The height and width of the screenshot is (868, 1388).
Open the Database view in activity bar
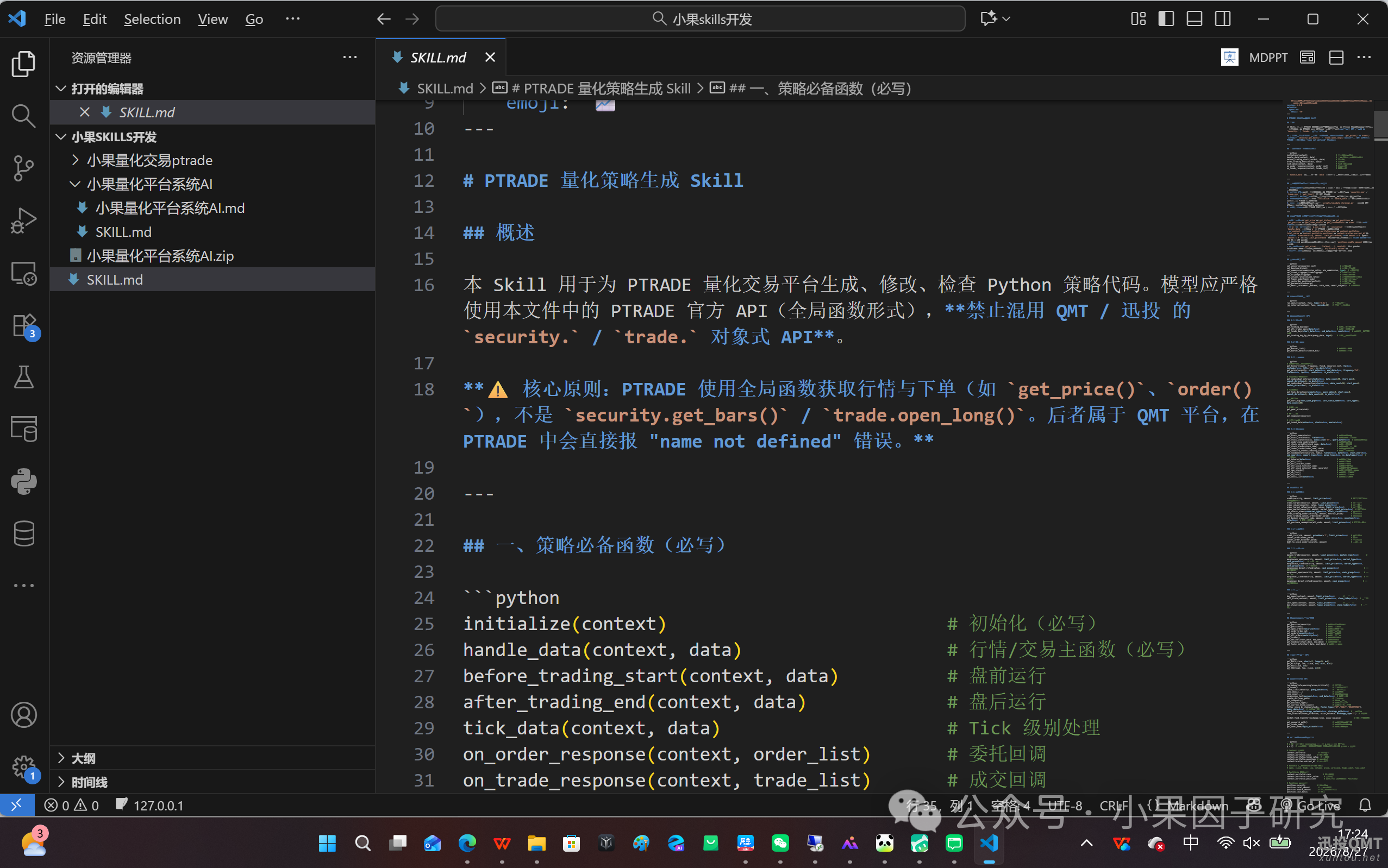(23, 533)
